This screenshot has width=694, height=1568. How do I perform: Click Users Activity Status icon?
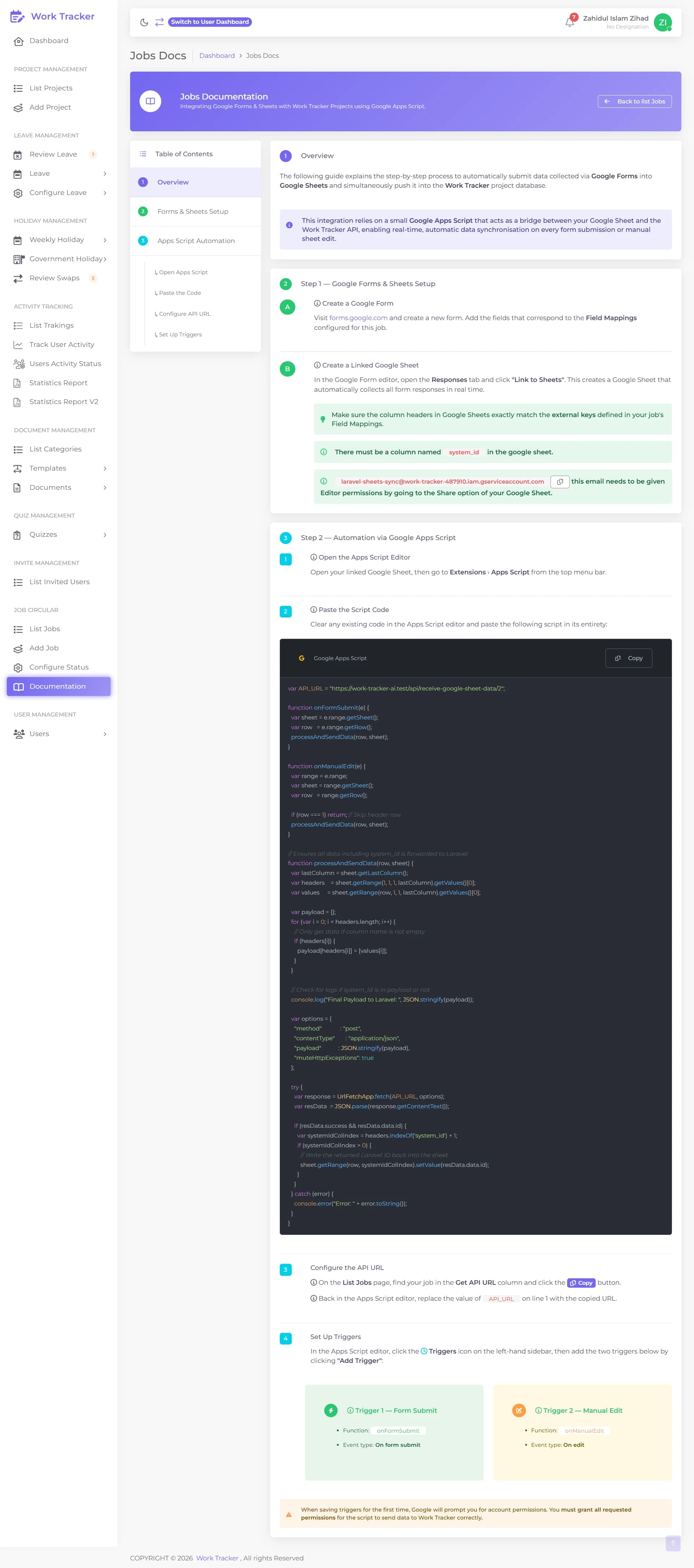19,364
